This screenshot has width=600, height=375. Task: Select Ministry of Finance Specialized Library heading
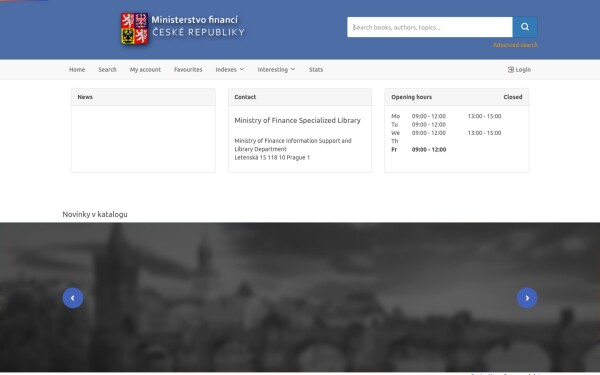(x=297, y=120)
